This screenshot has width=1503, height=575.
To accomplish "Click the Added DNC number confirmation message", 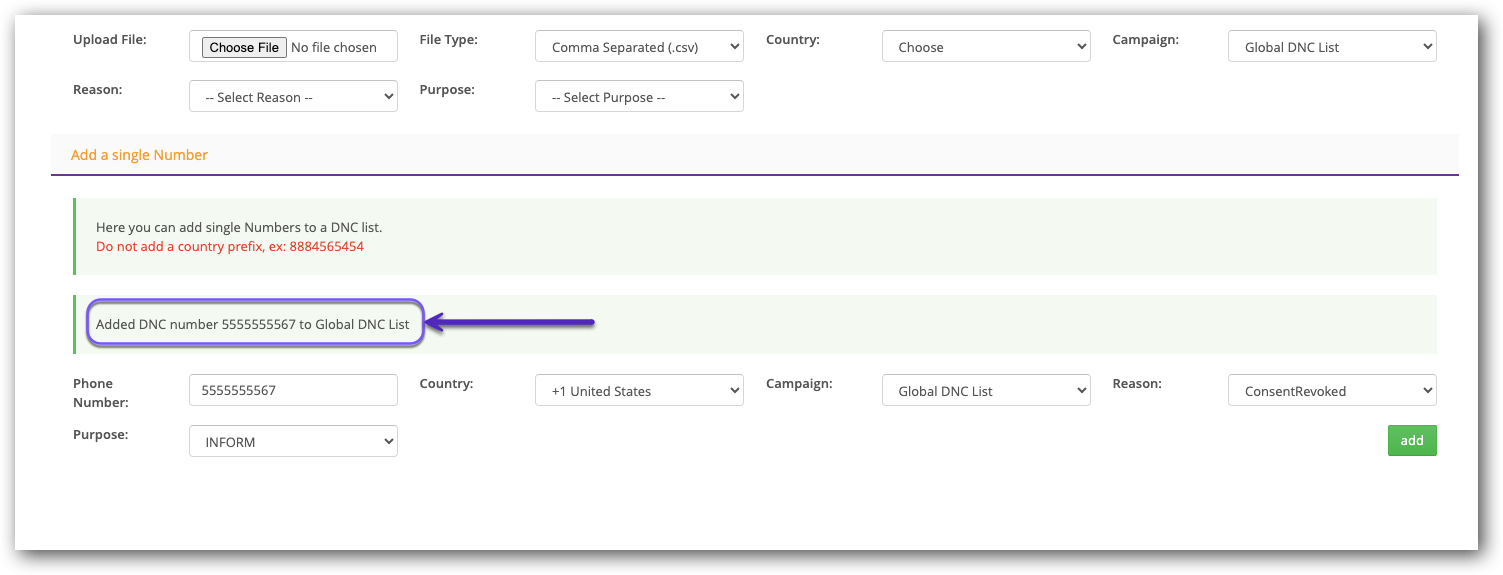I will [x=253, y=324].
